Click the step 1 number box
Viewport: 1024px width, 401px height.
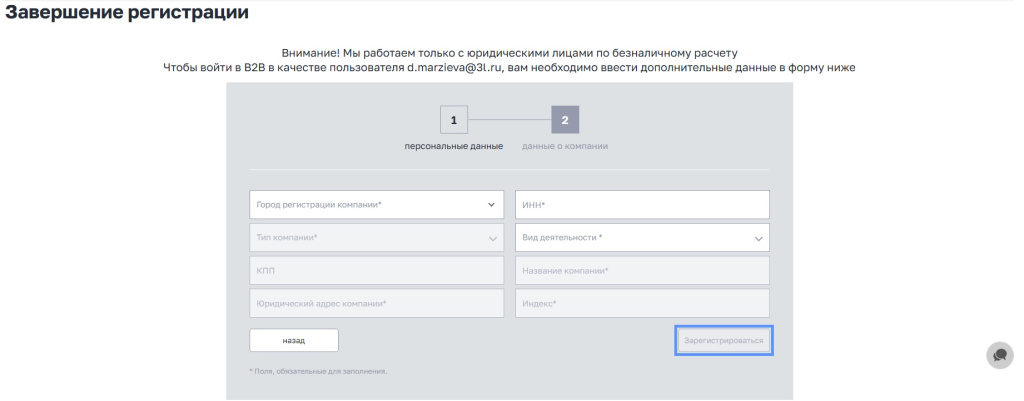(x=453, y=120)
